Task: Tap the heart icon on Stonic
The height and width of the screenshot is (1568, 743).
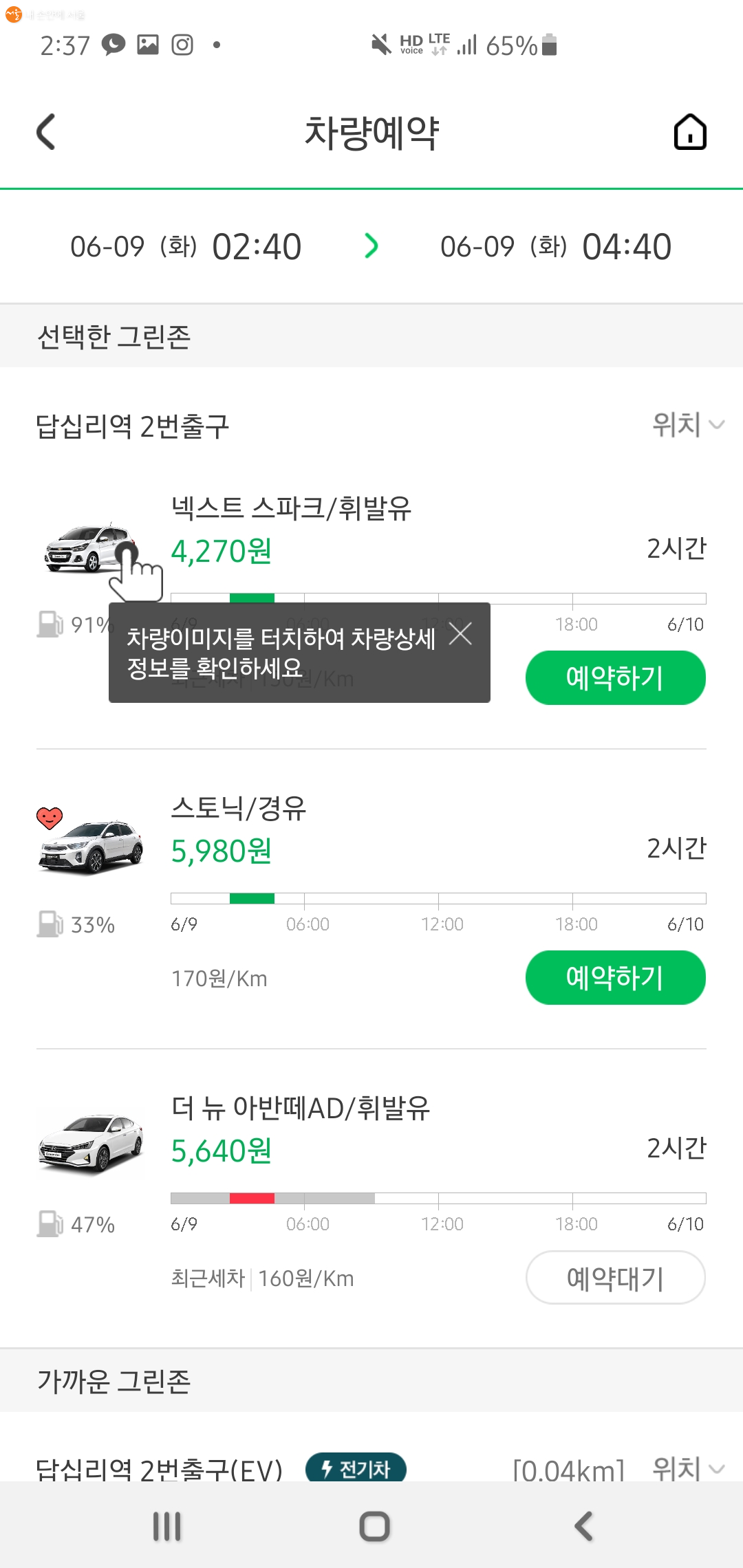Action: click(x=50, y=818)
